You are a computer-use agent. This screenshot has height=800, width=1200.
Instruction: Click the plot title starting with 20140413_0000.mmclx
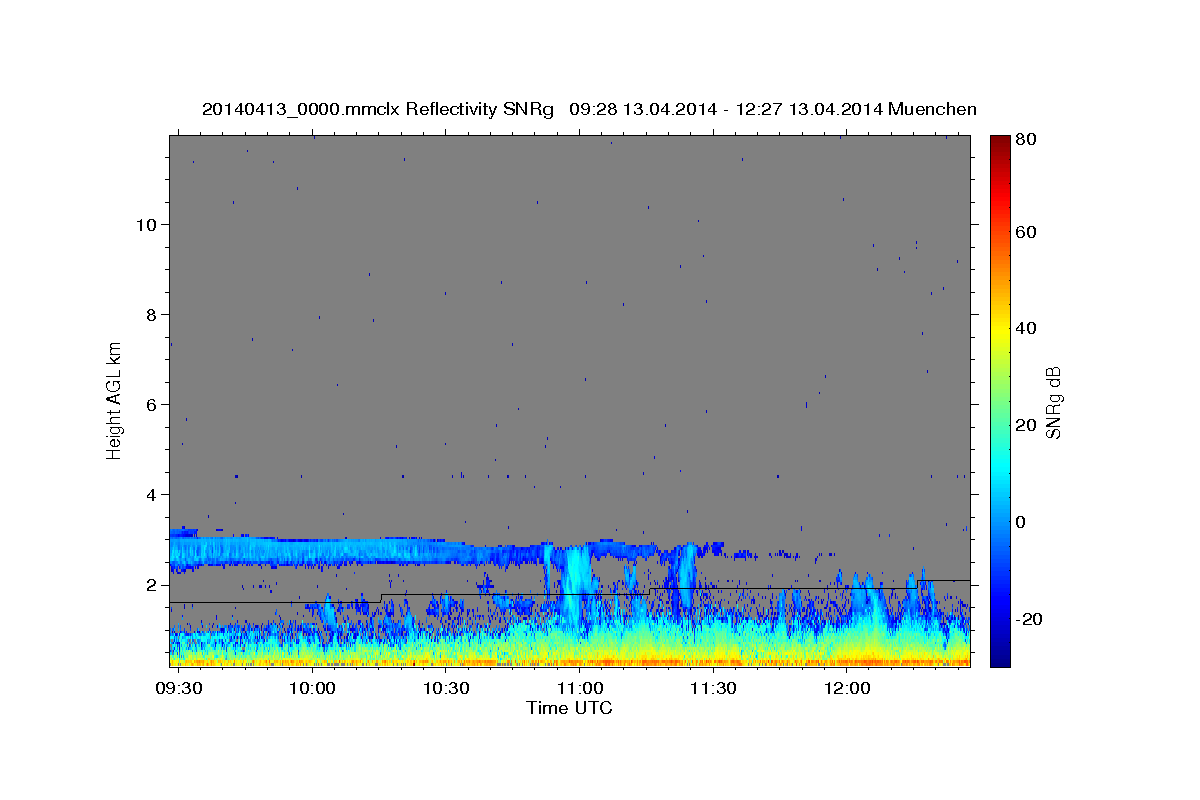coord(589,109)
